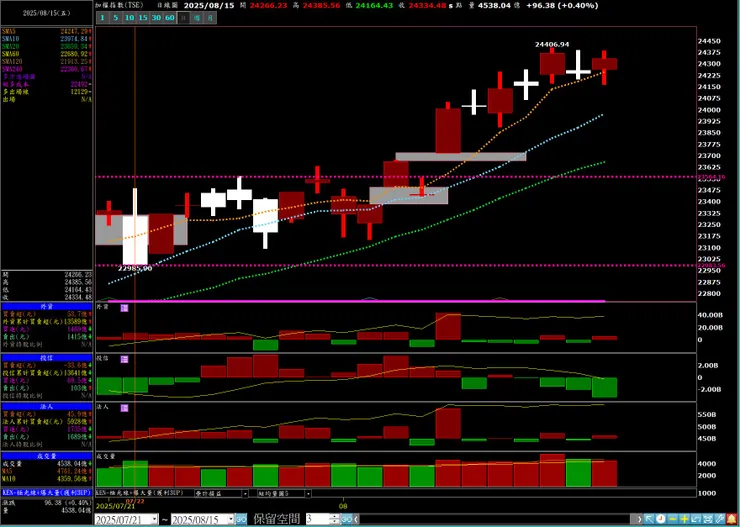Viewport: 740px width, 527px height.
Task: Click inside 保留空間 value field showing 3
Action: [x=319, y=519]
